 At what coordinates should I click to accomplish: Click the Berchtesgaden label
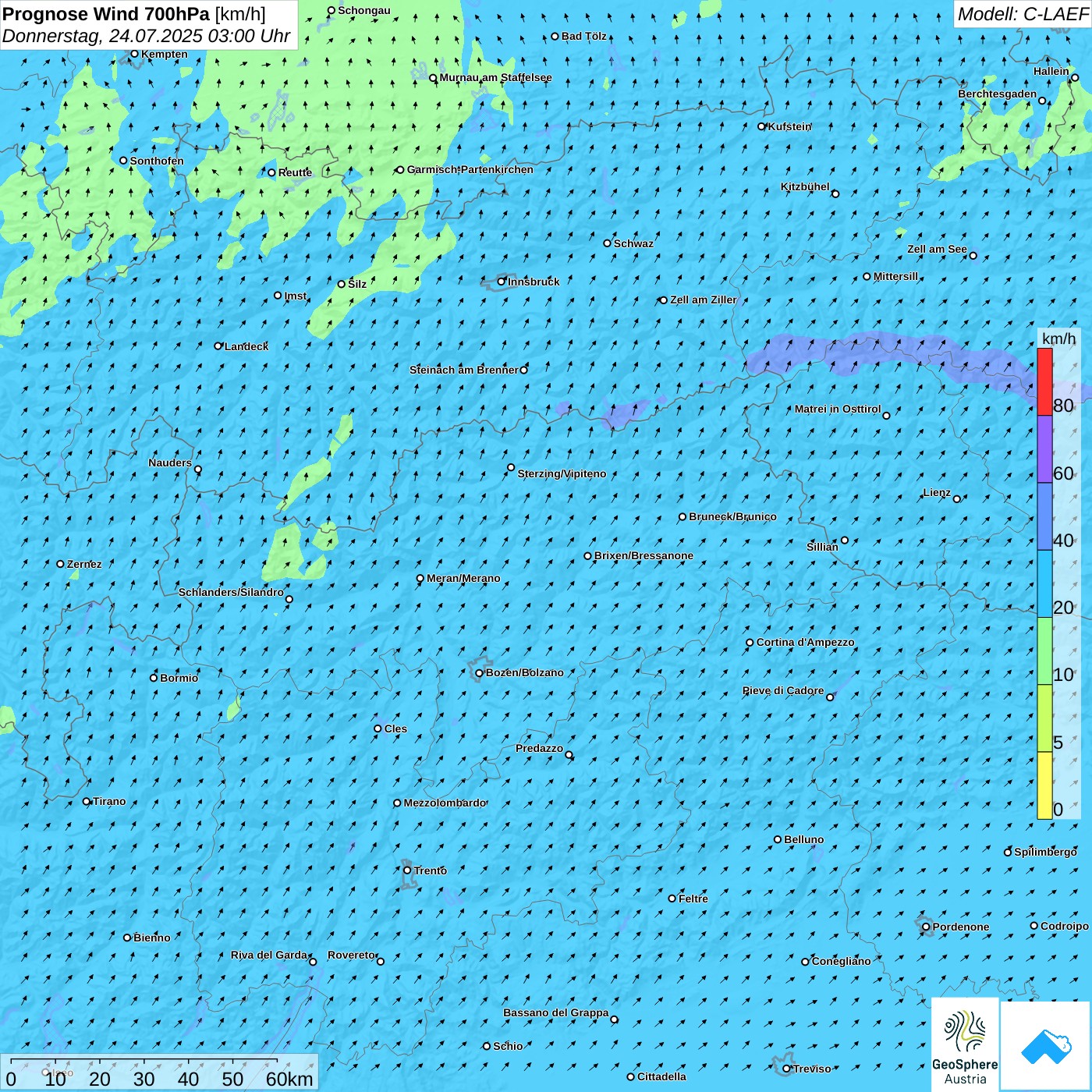coord(998,94)
